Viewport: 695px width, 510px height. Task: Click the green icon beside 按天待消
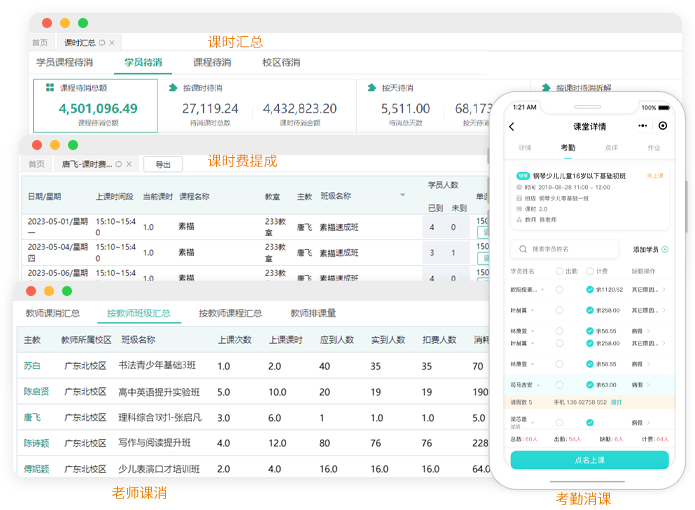pyautogui.click(x=371, y=87)
